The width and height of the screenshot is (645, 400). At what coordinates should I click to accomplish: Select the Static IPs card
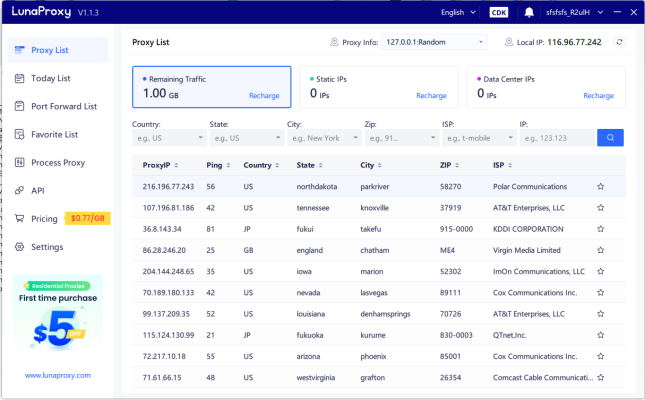pyautogui.click(x=379, y=87)
